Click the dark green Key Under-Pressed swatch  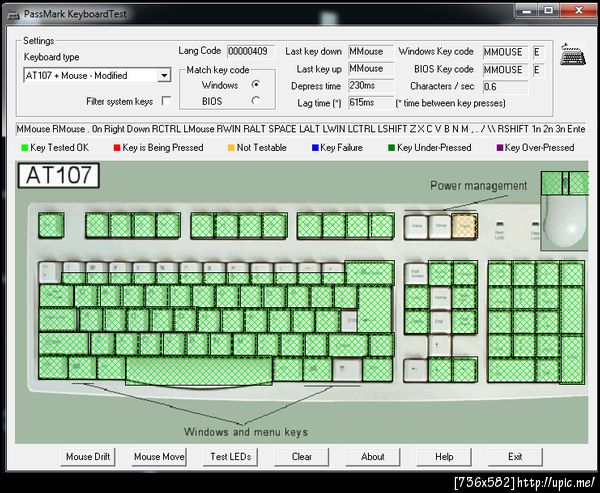(x=391, y=148)
